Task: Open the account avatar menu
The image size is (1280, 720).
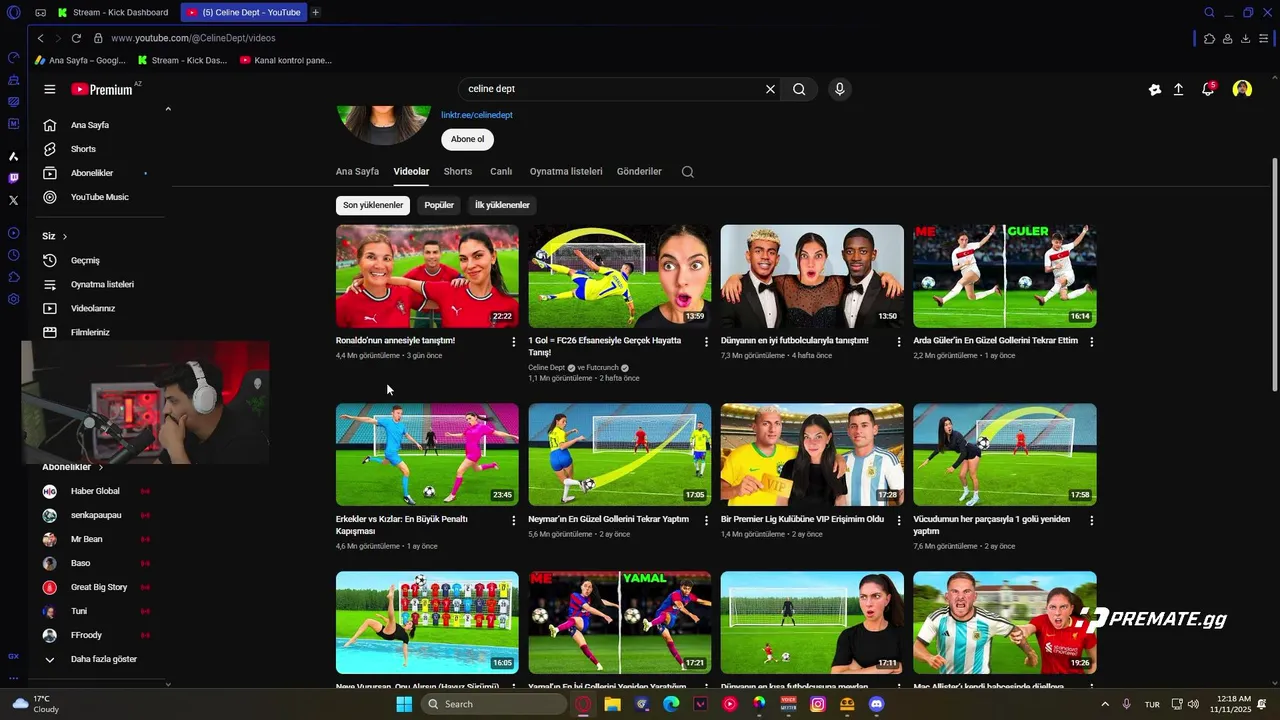Action: (x=1242, y=89)
